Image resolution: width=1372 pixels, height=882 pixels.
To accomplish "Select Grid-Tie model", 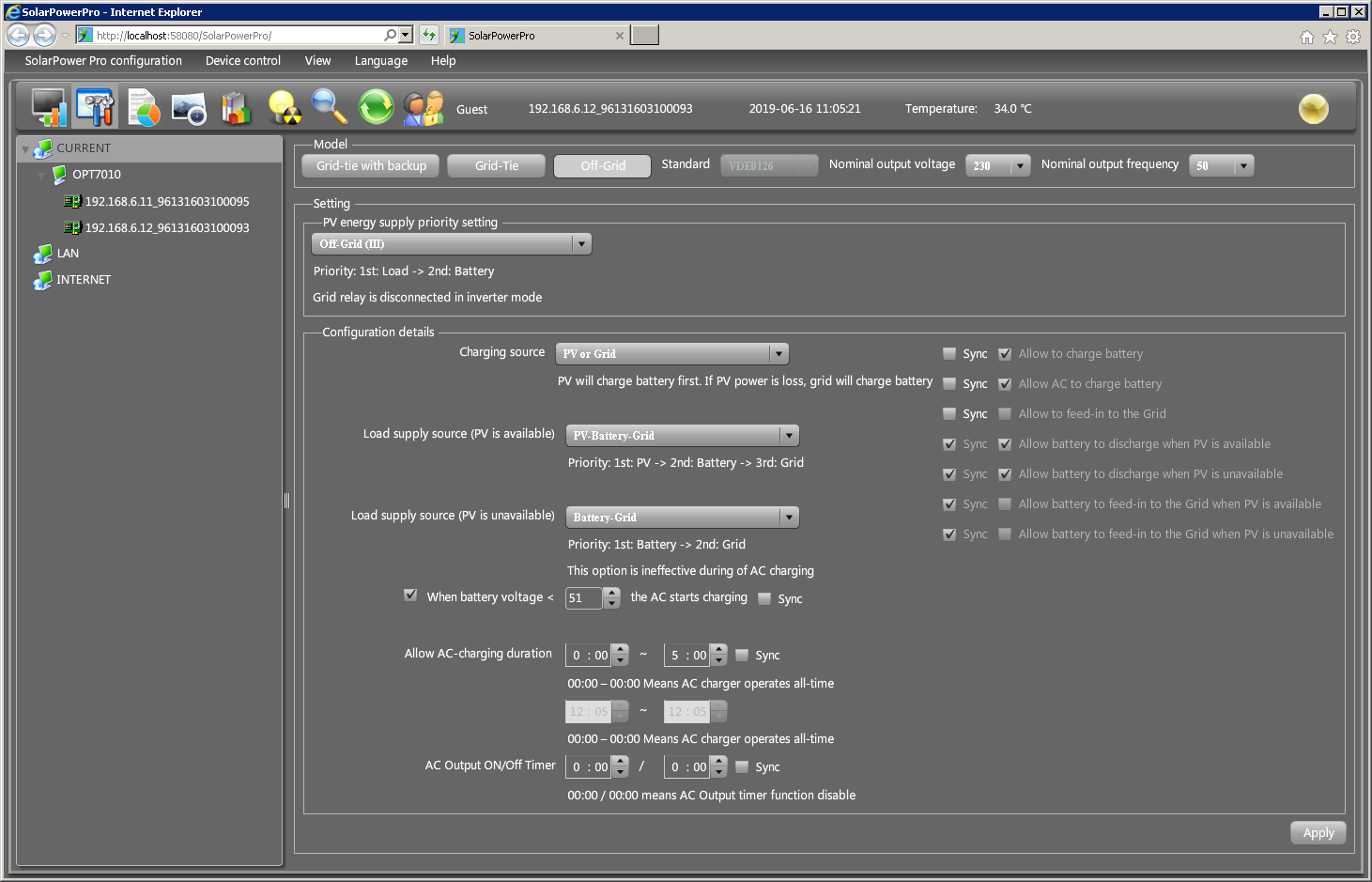I will click(x=497, y=166).
